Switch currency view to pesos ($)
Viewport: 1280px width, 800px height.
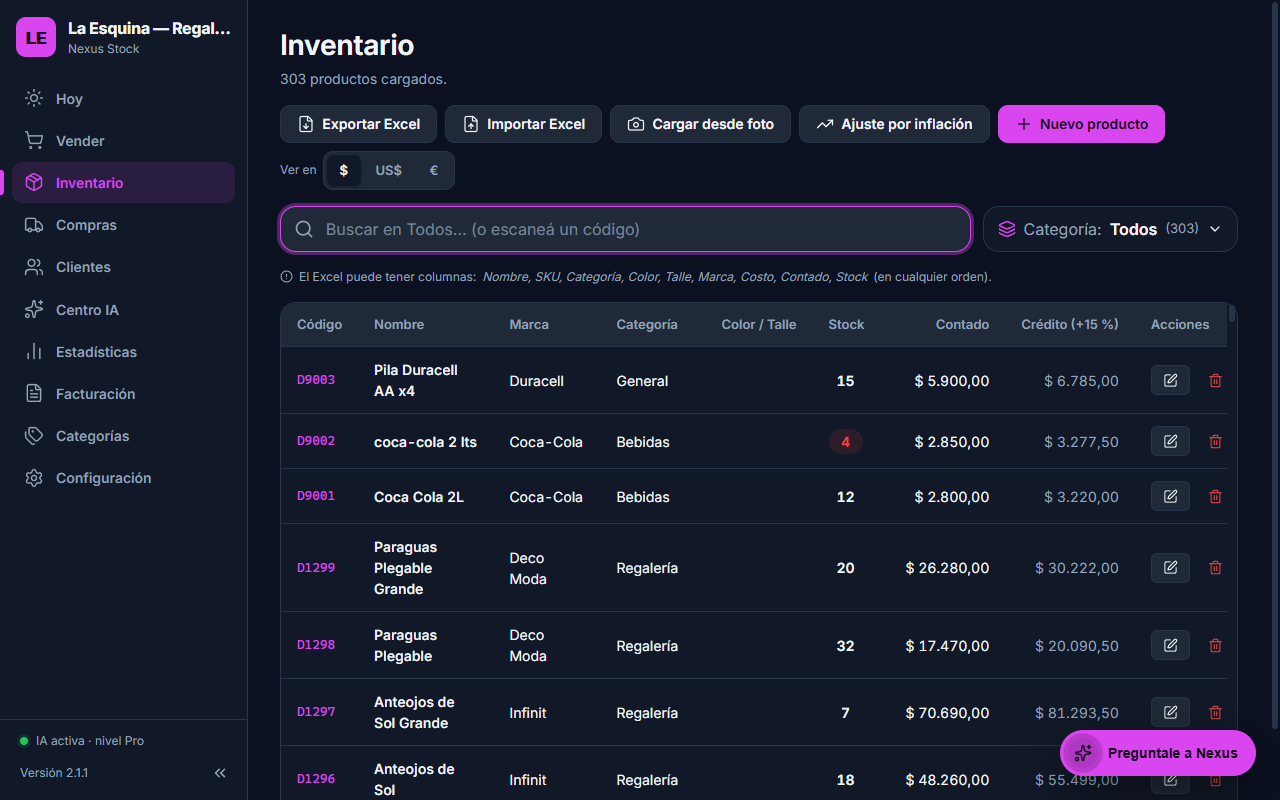click(x=344, y=170)
